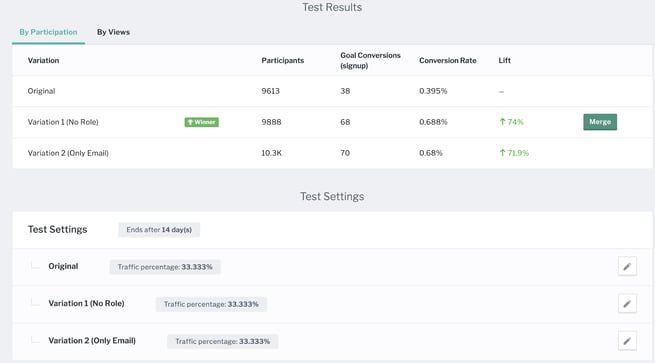Click the green Winner trophy badge
The width and height of the screenshot is (655, 363).
(202, 122)
